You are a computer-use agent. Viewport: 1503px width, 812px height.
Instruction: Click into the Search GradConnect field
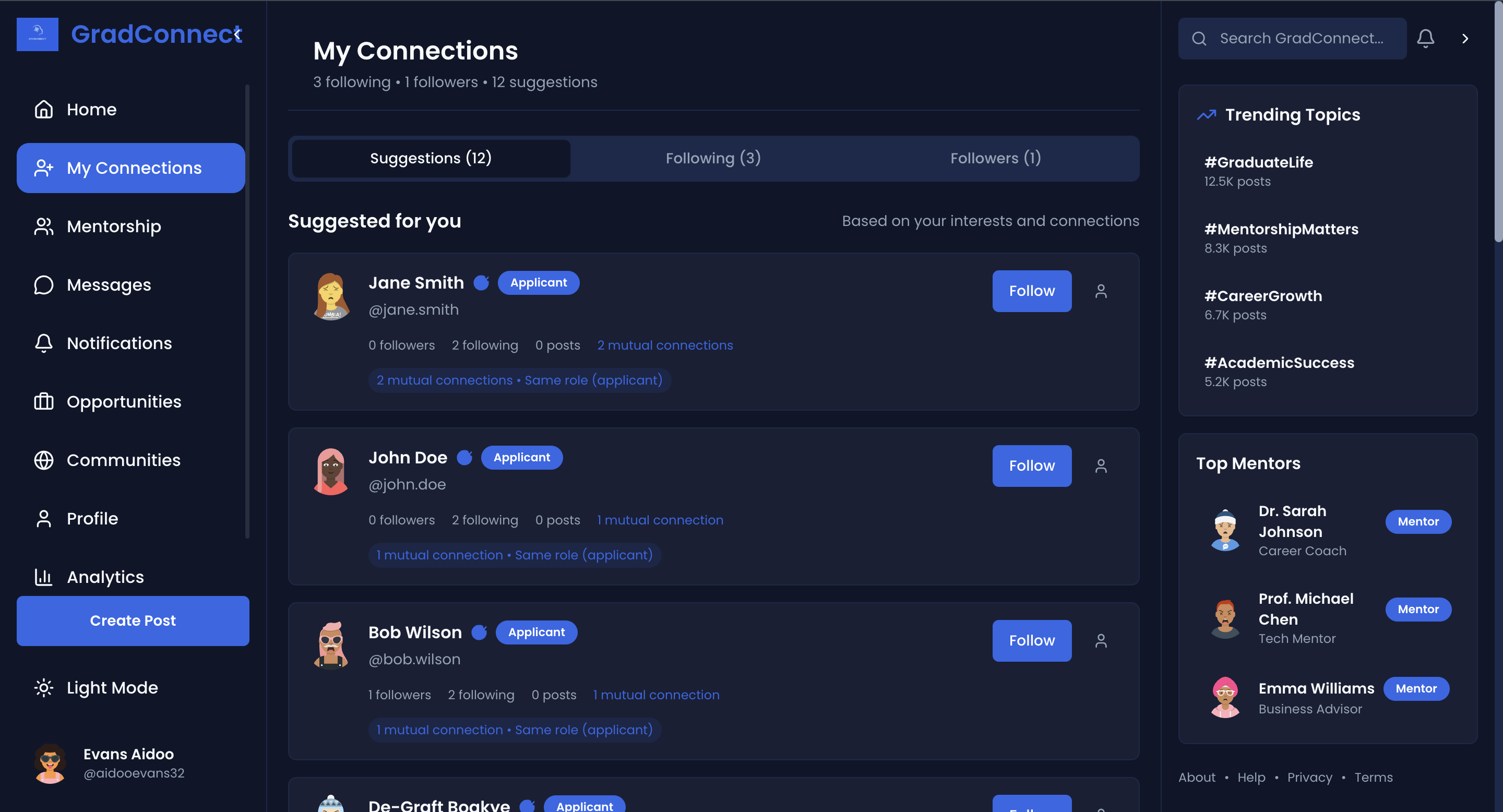(1292, 38)
